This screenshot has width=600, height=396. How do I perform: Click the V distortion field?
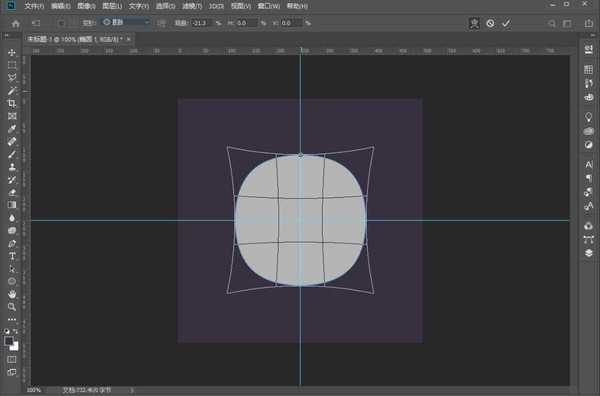pyautogui.click(x=291, y=23)
